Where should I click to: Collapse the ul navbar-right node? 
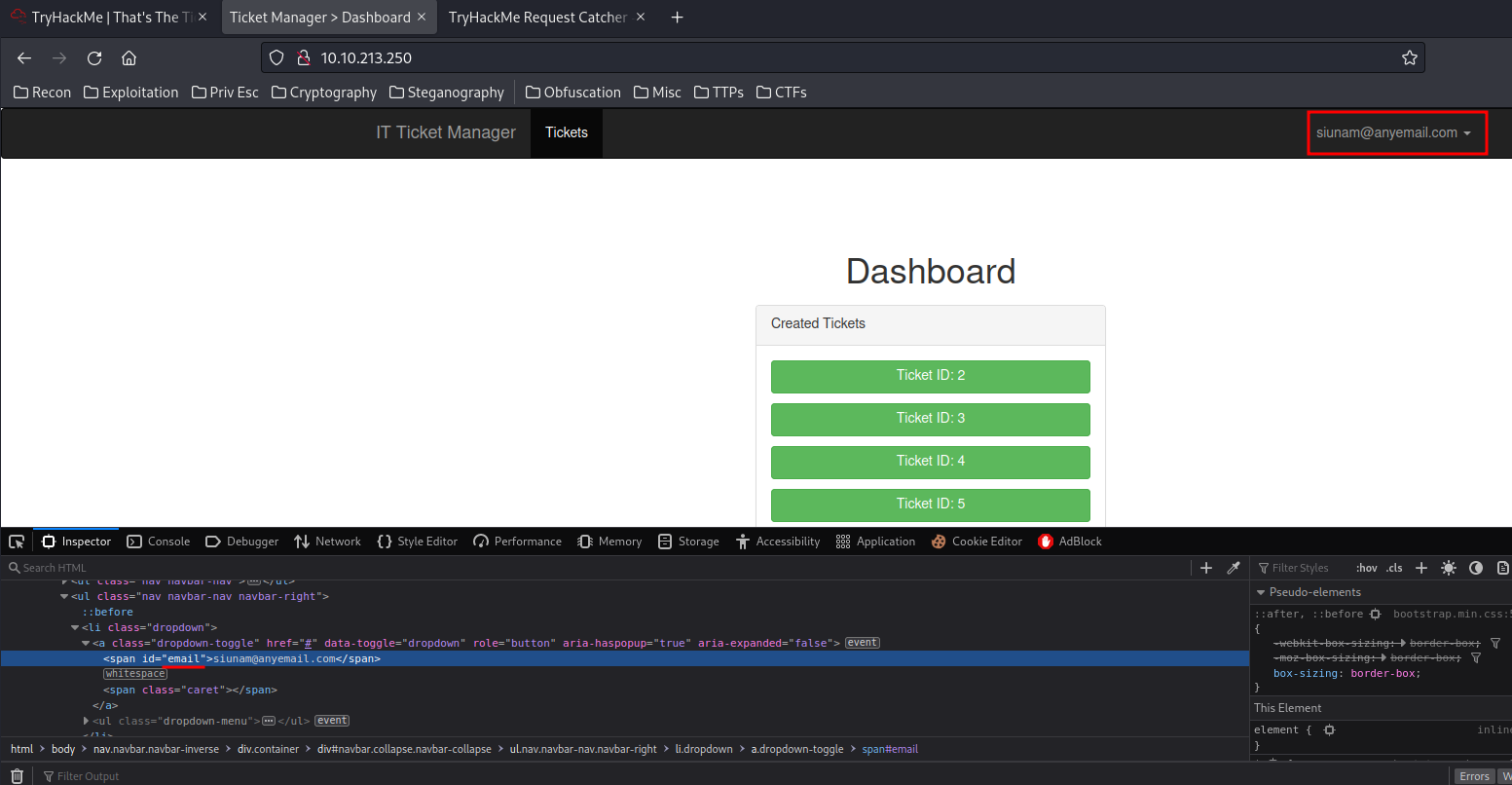point(64,597)
